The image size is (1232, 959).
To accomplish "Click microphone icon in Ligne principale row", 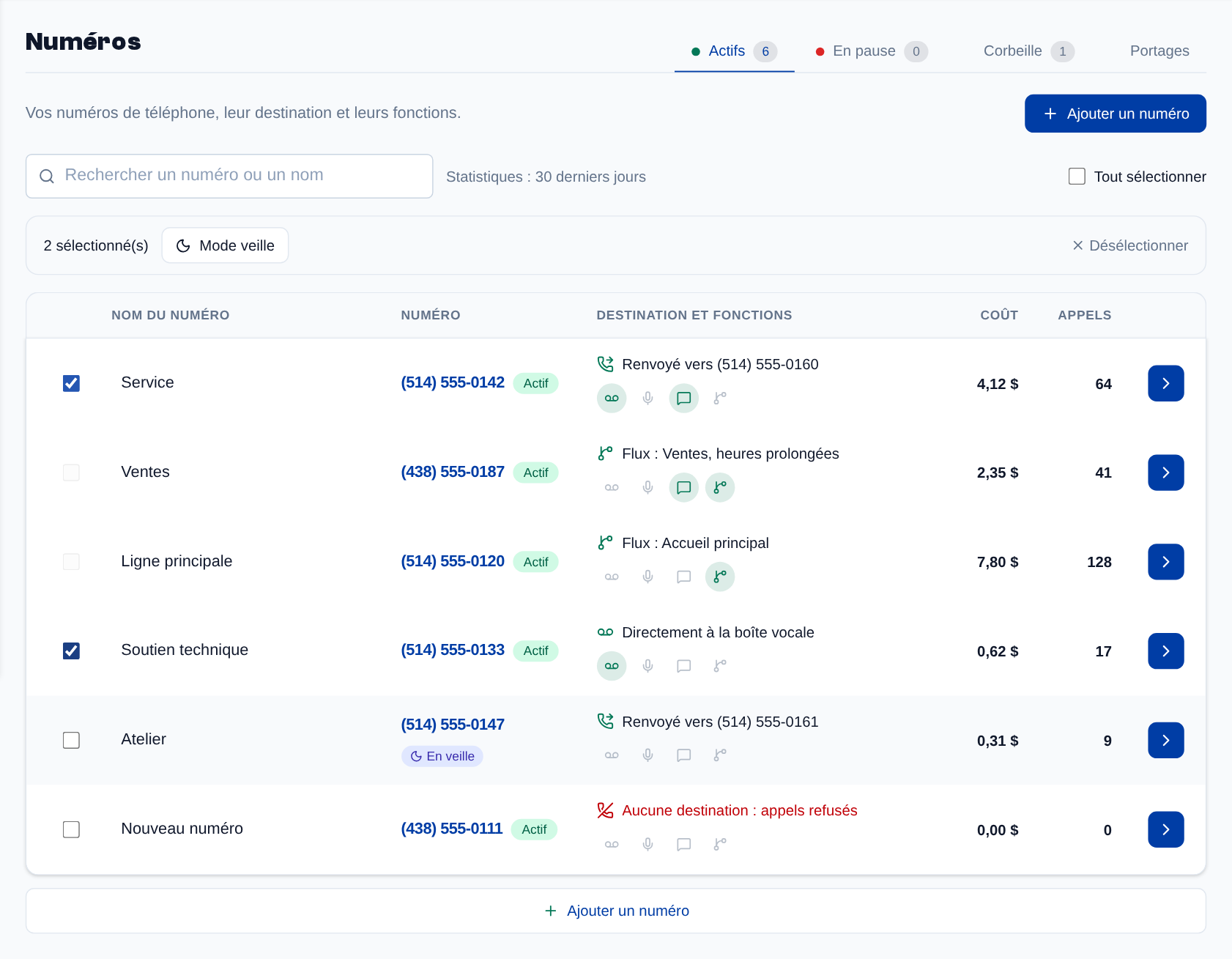I will click(647, 577).
